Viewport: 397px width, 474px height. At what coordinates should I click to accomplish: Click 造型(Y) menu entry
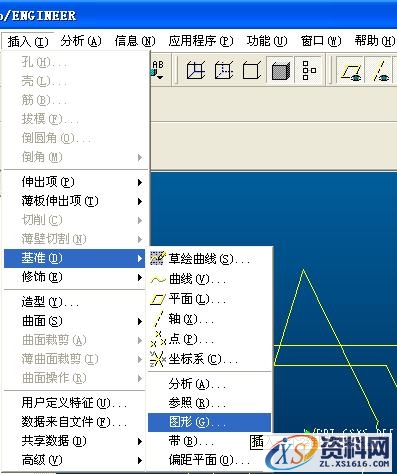[x=75, y=302]
